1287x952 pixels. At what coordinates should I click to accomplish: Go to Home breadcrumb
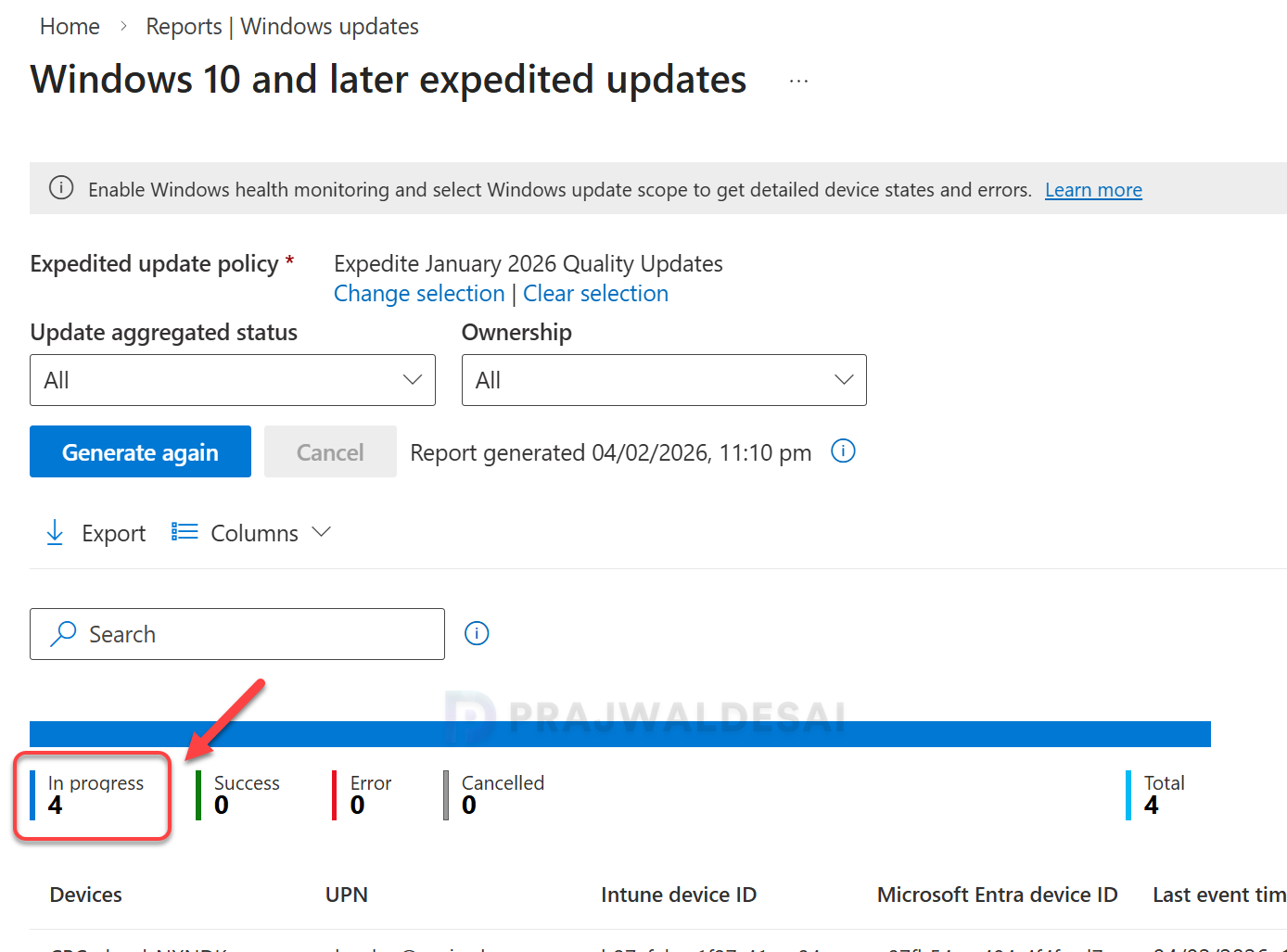coord(70,27)
